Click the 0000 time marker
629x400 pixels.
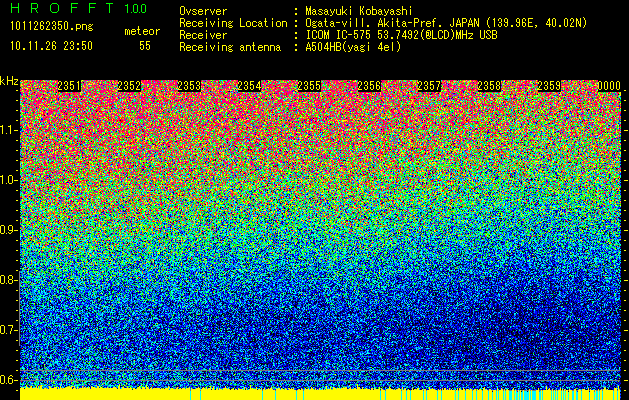[x=609, y=86]
